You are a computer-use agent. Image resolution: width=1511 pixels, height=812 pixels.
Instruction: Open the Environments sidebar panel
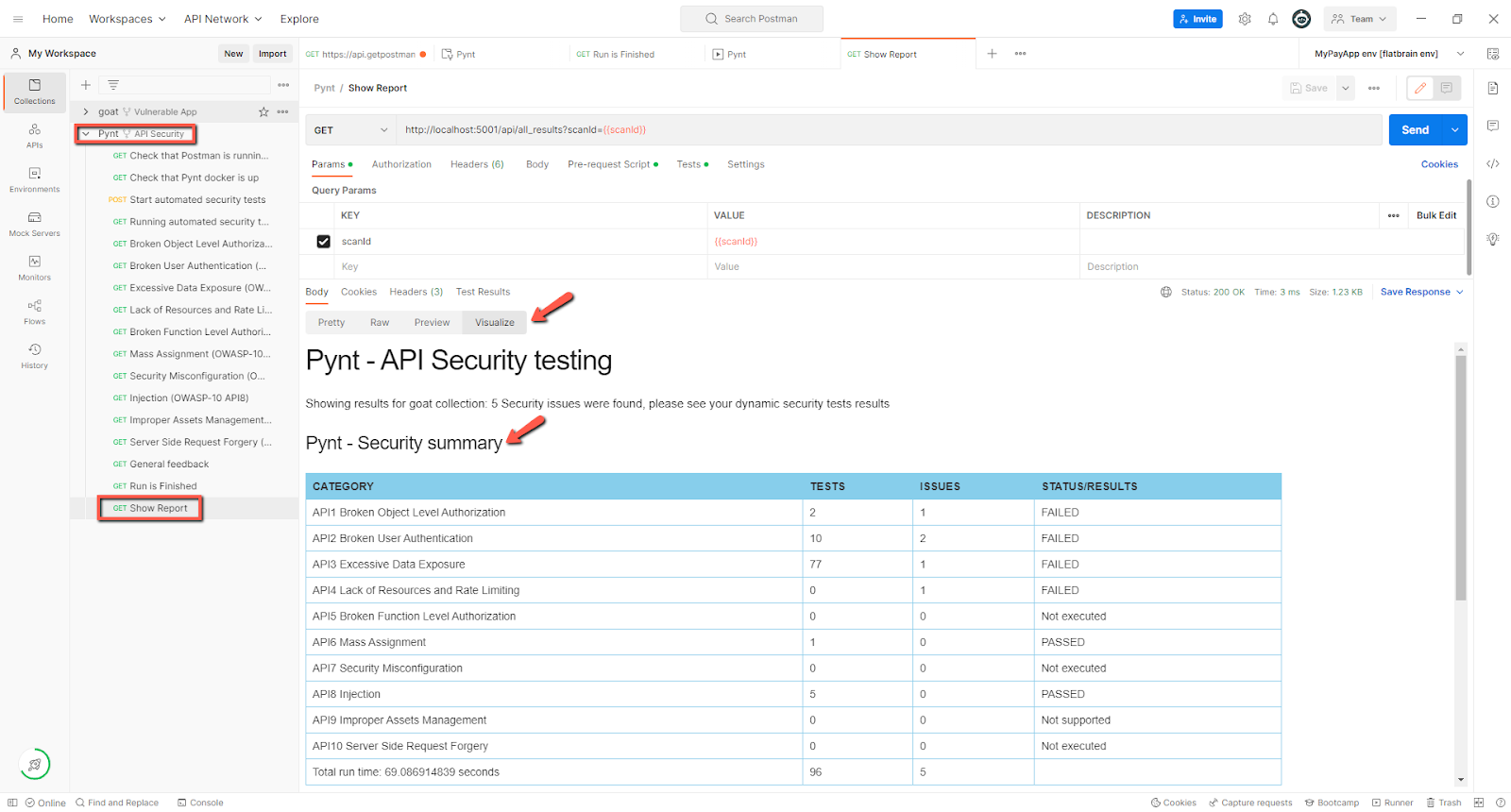click(34, 179)
